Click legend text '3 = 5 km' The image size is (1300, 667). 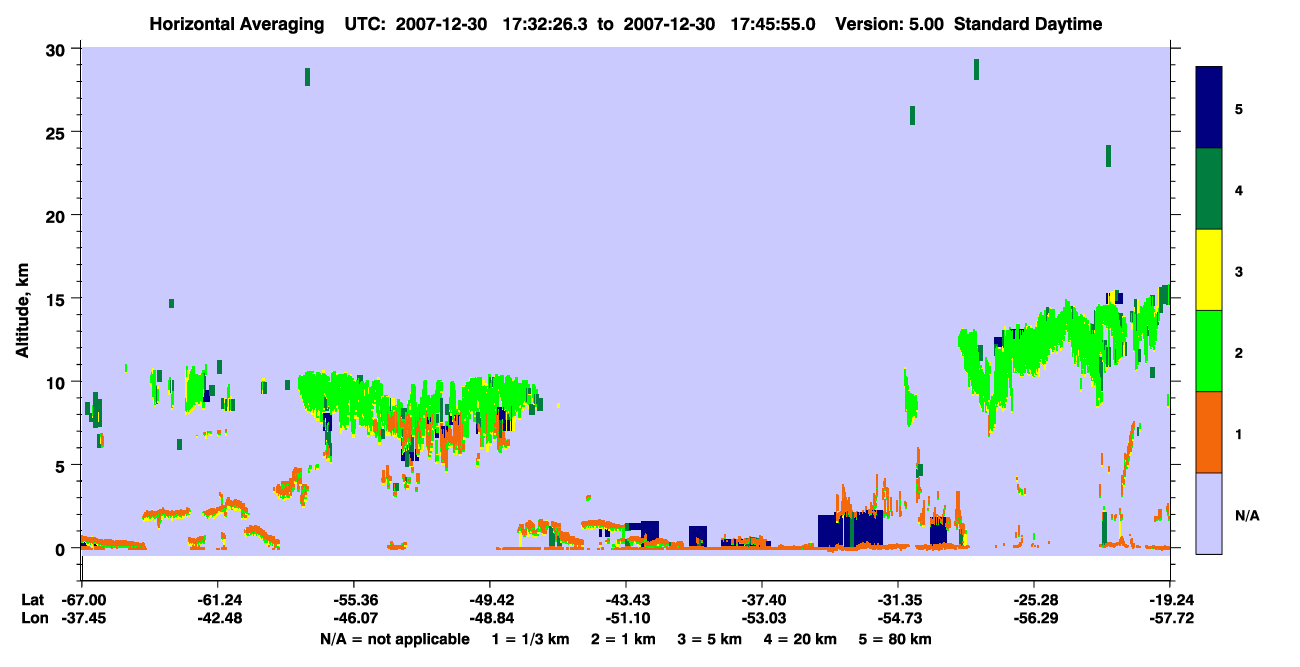[x=710, y=639]
